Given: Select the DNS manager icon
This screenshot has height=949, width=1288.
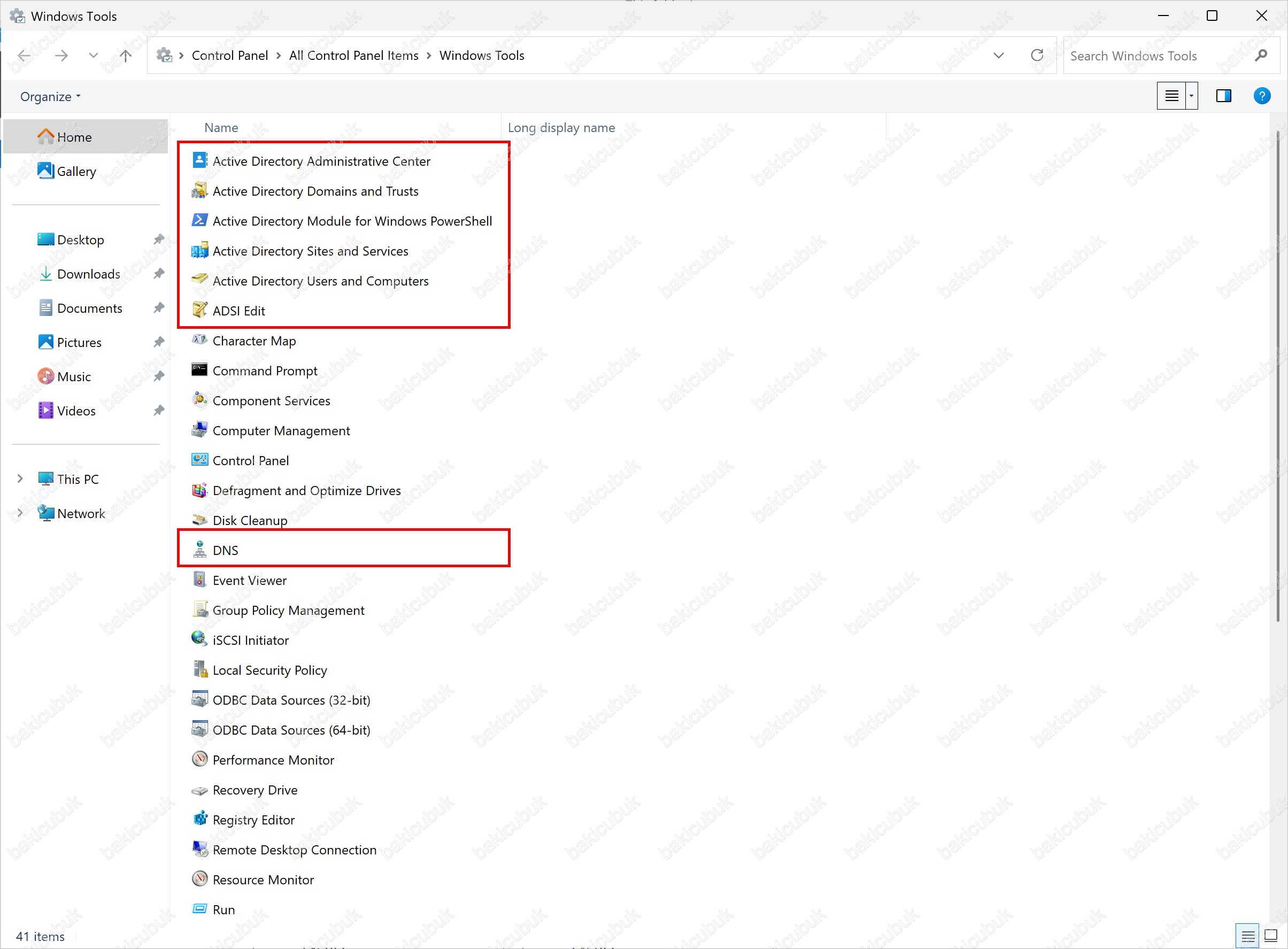Looking at the screenshot, I should pos(199,549).
